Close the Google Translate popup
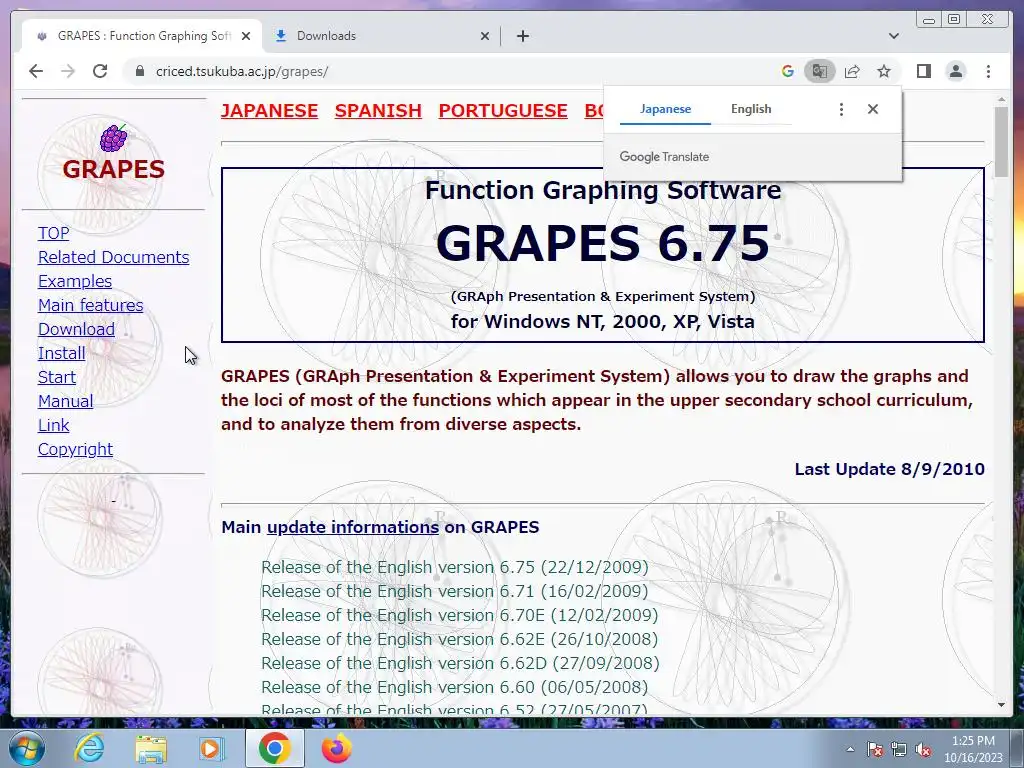Viewport: 1024px width, 768px height. 872,109
